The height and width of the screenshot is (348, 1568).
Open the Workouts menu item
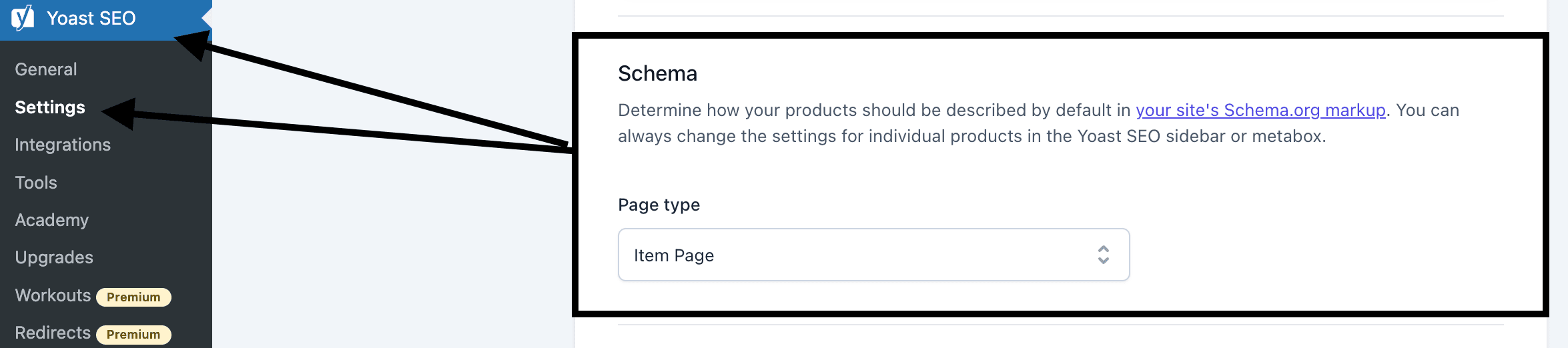53,295
